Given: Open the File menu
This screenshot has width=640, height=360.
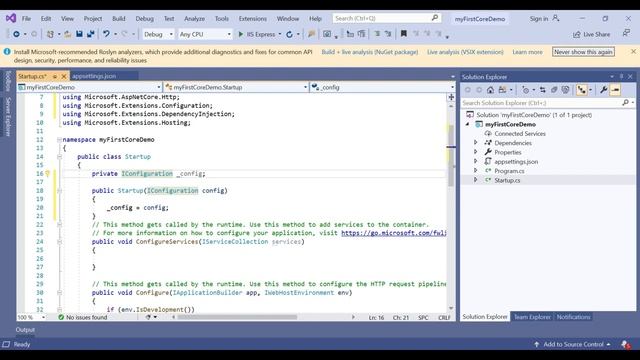Looking at the screenshot, I should (x=26, y=19).
